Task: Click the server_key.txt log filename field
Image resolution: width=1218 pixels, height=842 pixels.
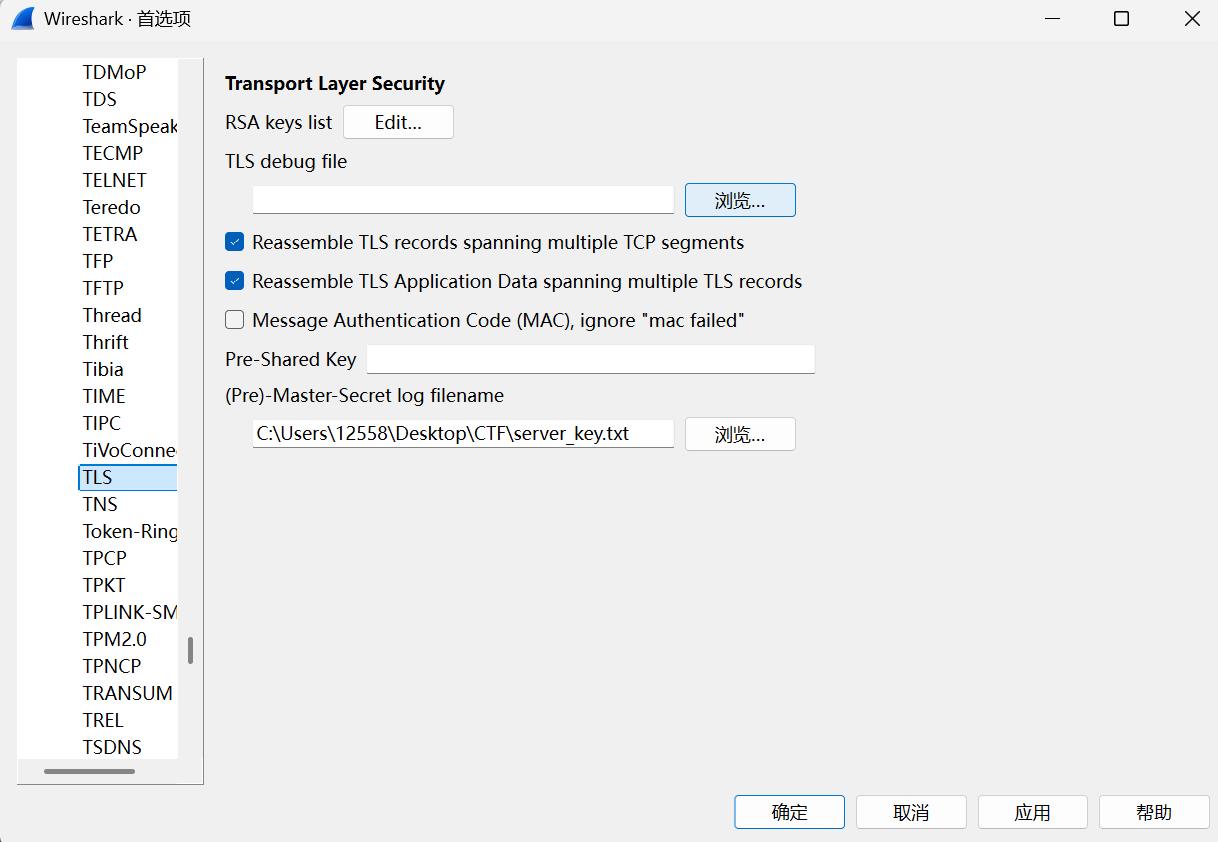Action: [x=463, y=434]
